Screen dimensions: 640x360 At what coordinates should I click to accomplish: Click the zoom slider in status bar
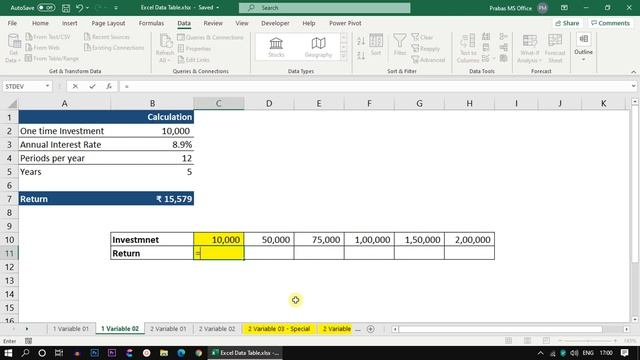point(588,340)
